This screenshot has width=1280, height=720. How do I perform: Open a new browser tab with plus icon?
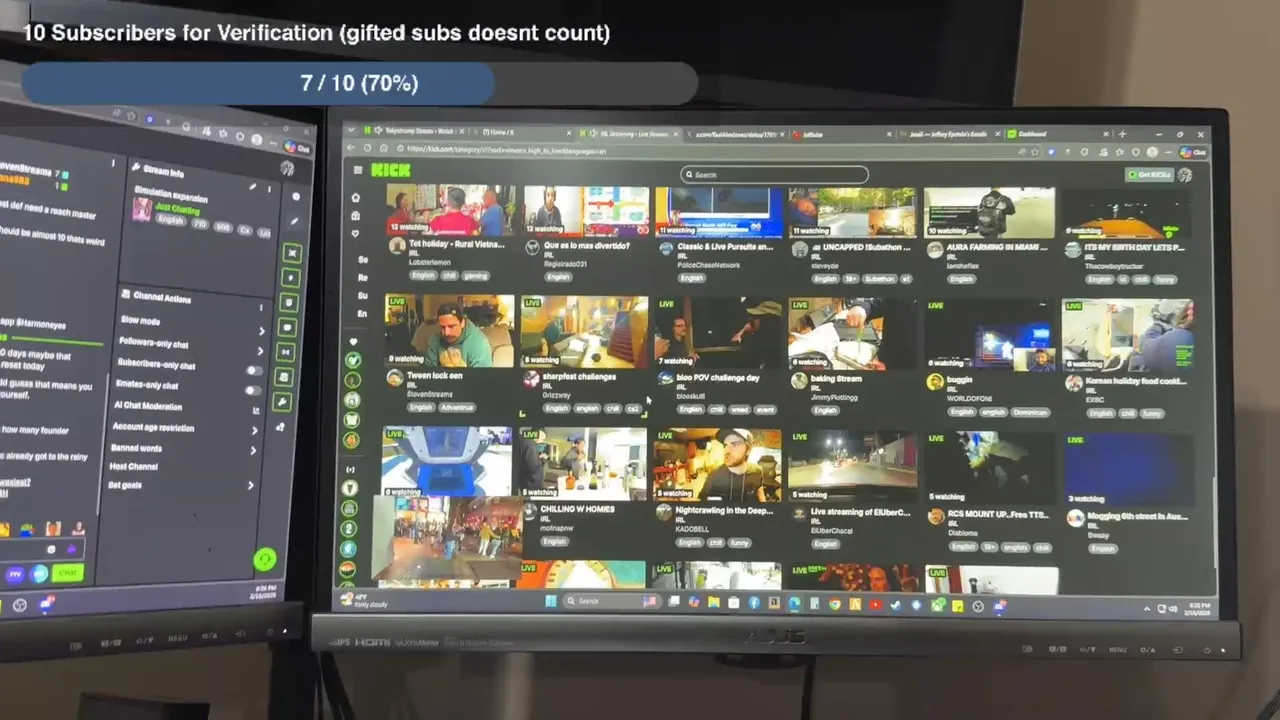[x=1122, y=134]
